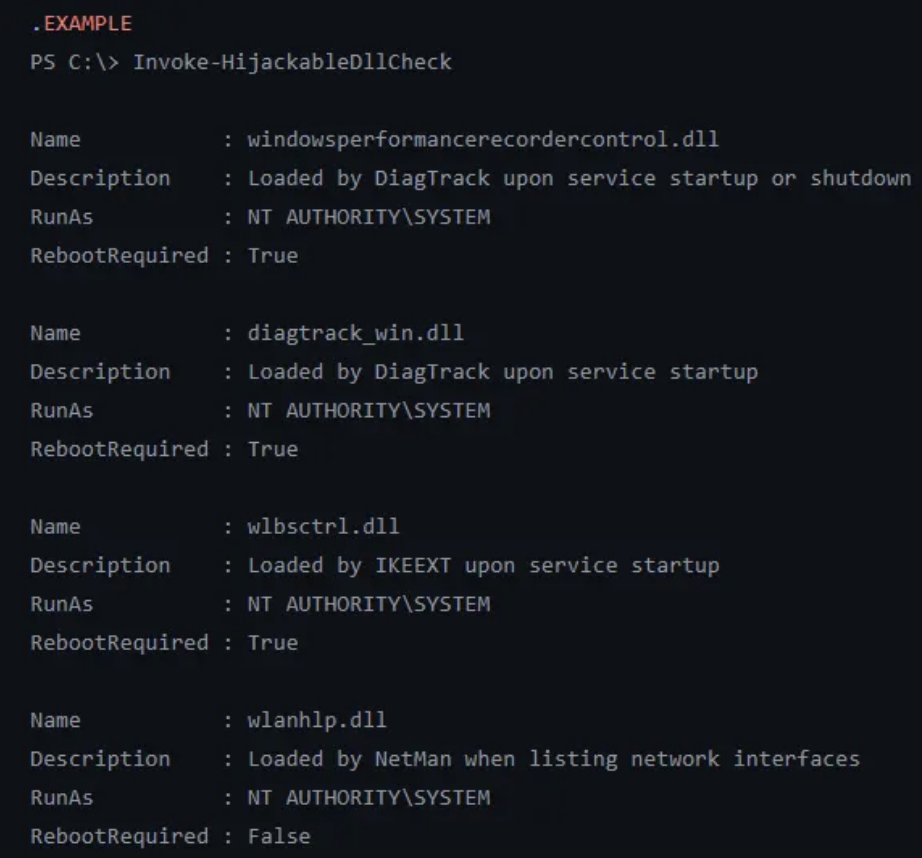Click the Loaded by IKEEXT description text
This screenshot has height=858, width=922.
point(483,565)
